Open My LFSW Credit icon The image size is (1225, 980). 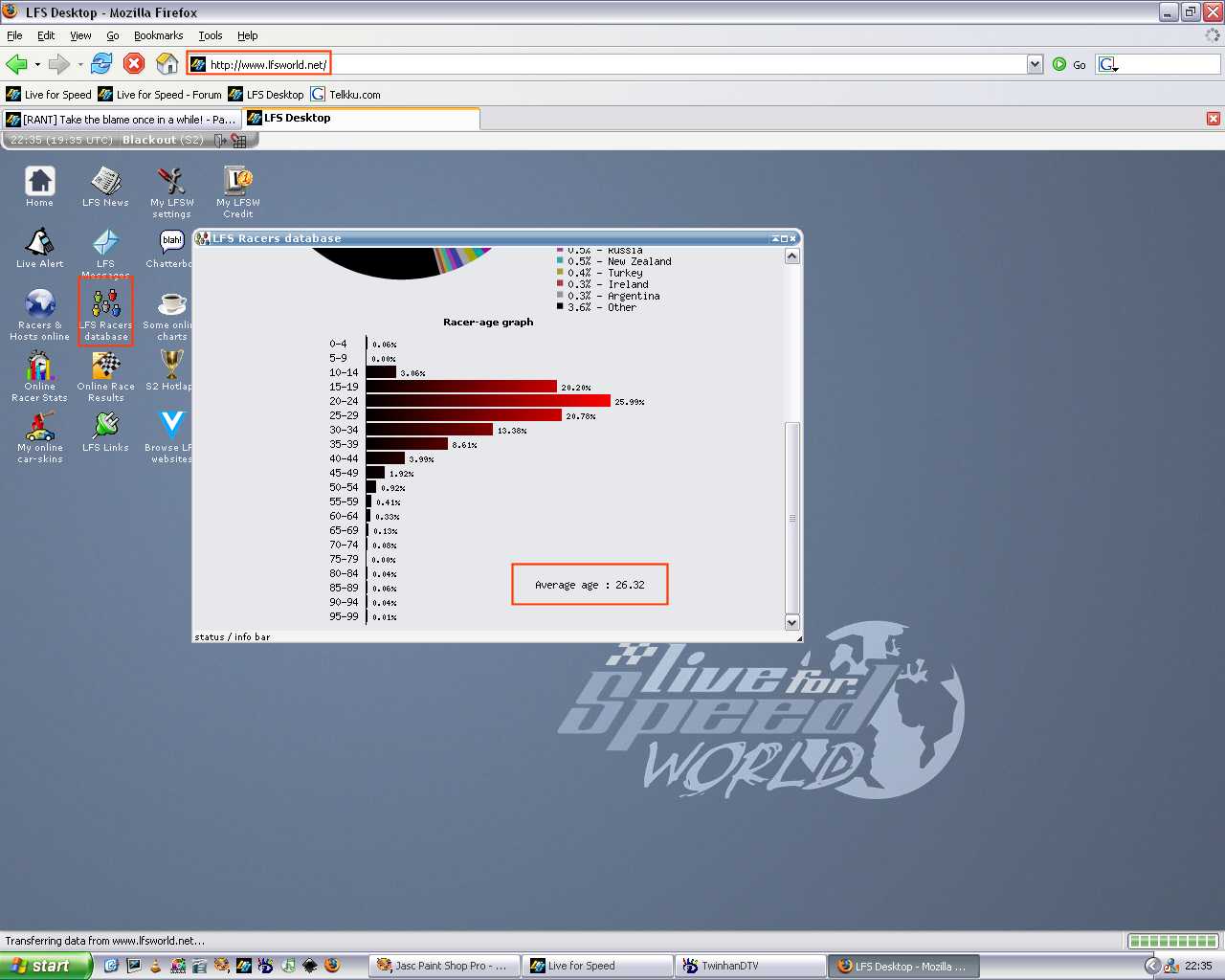[237, 191]
